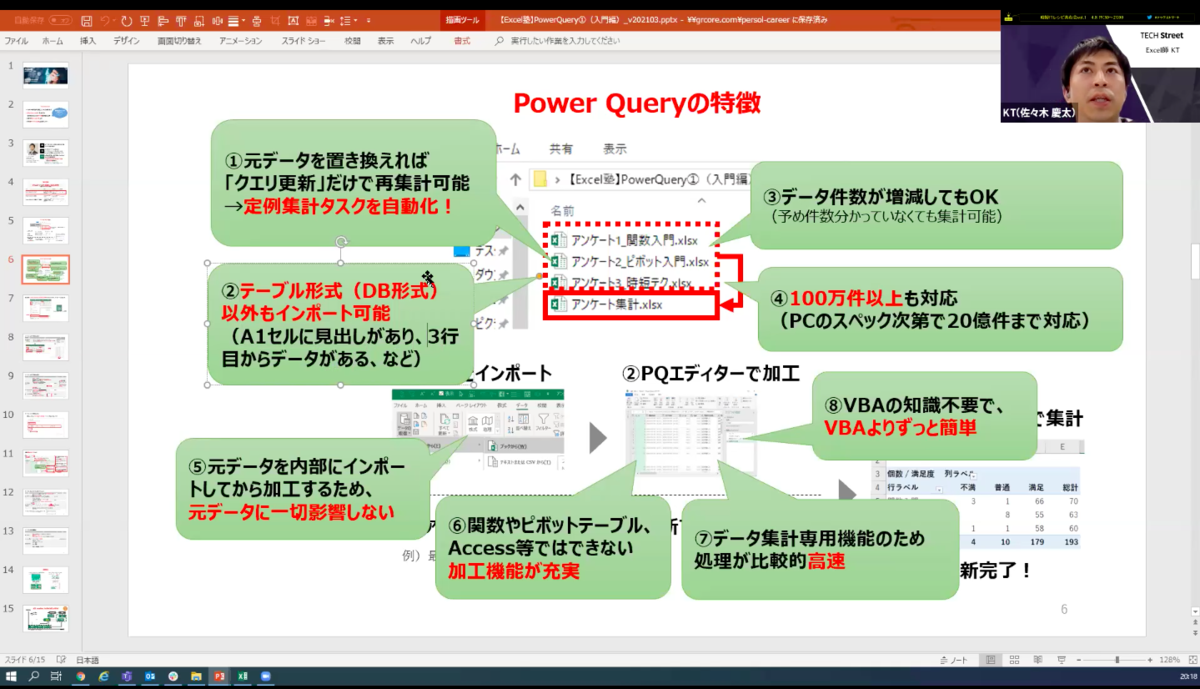Image resolution: width=1200 pixels, height=689 pixels.
Task: Open the アニメーション tab
Action: coord(239,41)
